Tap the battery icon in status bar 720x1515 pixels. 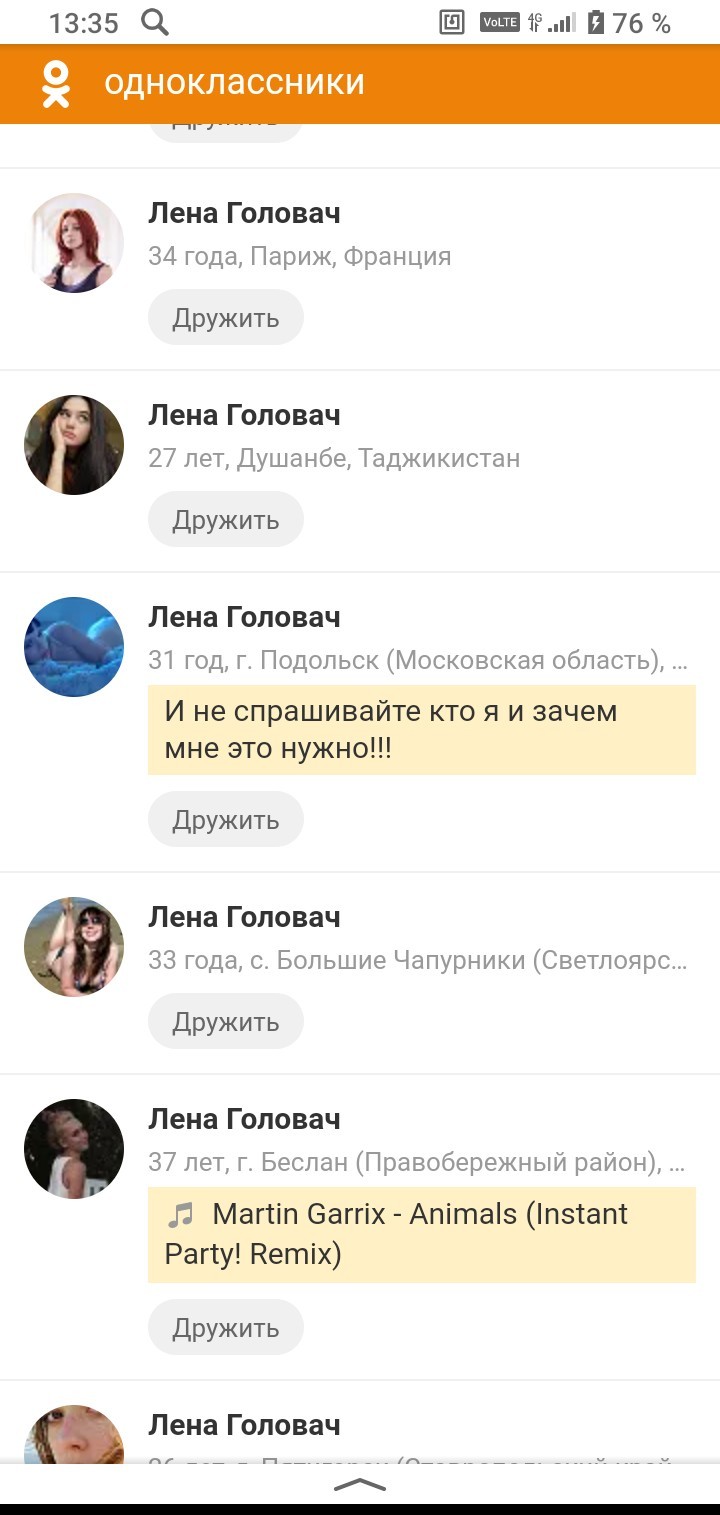coord(596,22)
